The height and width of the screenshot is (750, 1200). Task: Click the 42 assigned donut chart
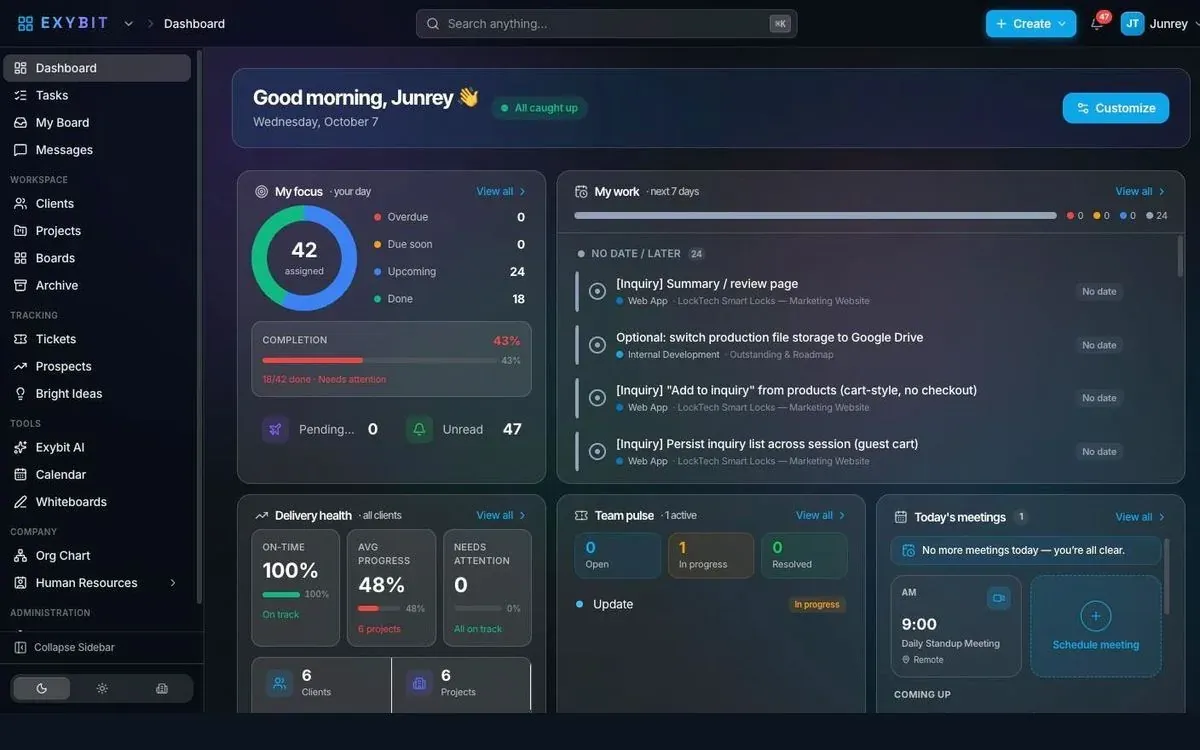304,258
